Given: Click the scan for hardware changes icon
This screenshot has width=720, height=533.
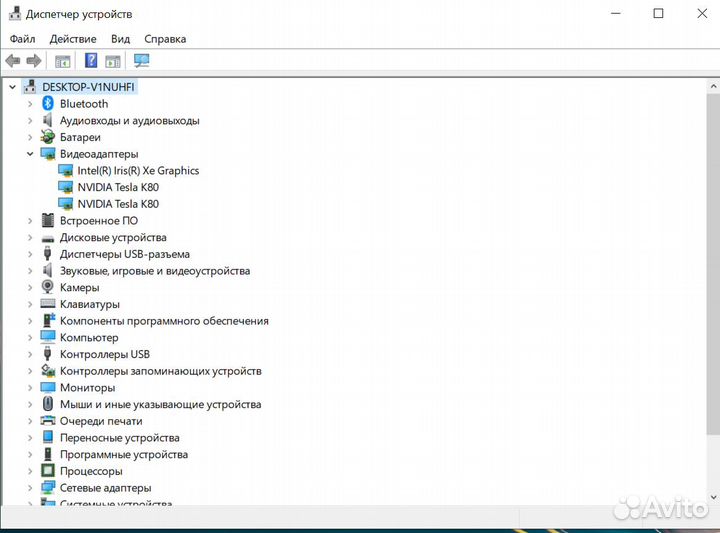Looking at the screenshot, I should [x=141, y=61].
